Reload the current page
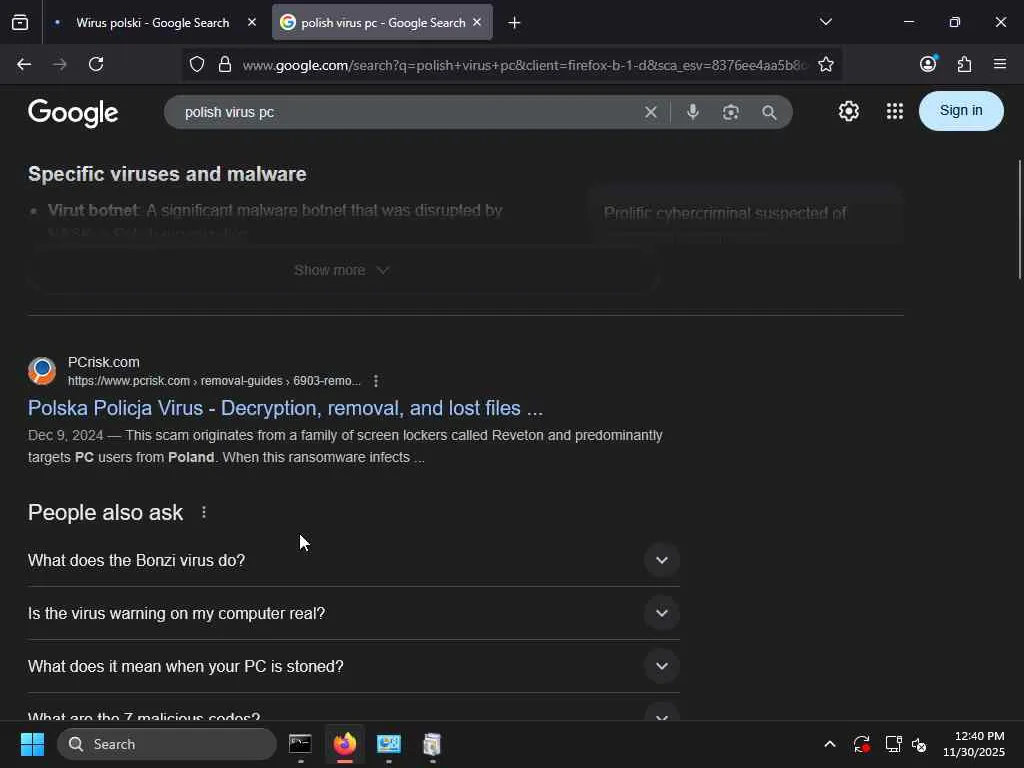 click(96, 64)
